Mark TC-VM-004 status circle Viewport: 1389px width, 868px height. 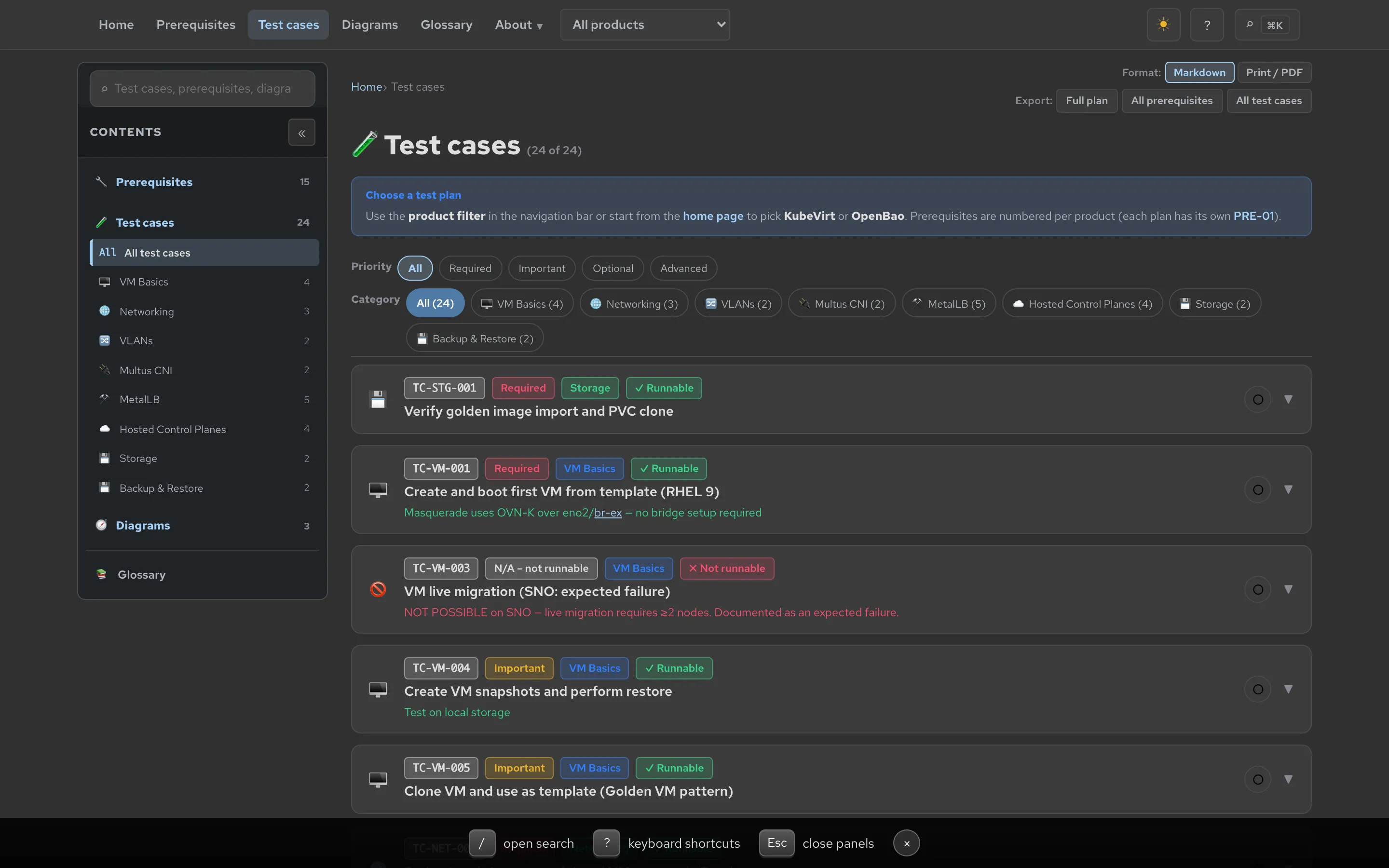[1257, 690]
